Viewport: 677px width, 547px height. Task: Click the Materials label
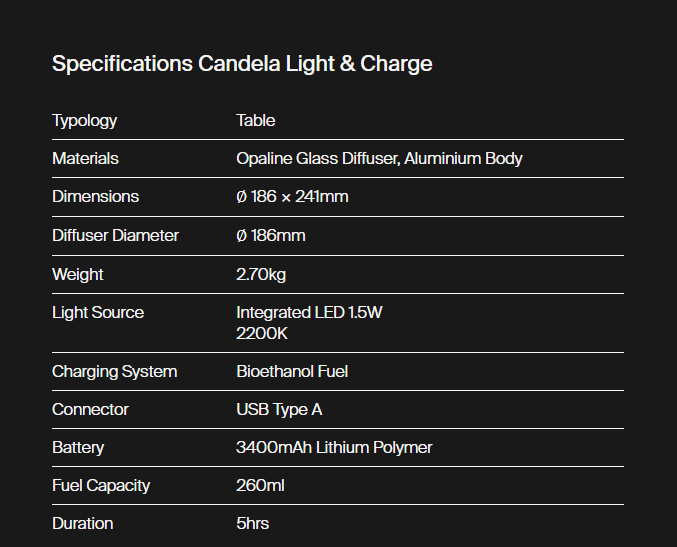85,159
